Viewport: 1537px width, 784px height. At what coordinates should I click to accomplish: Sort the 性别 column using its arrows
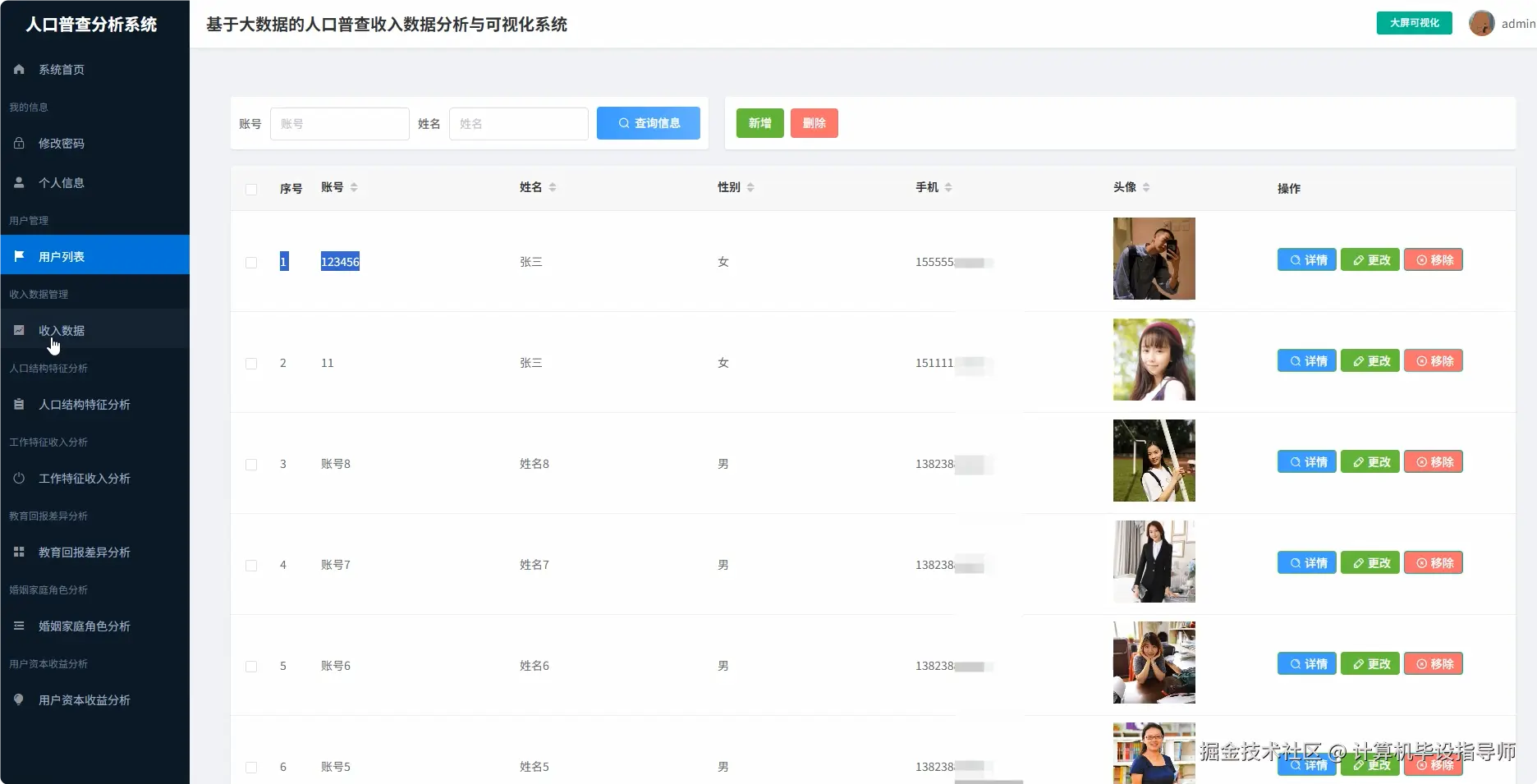coord(750,187)
